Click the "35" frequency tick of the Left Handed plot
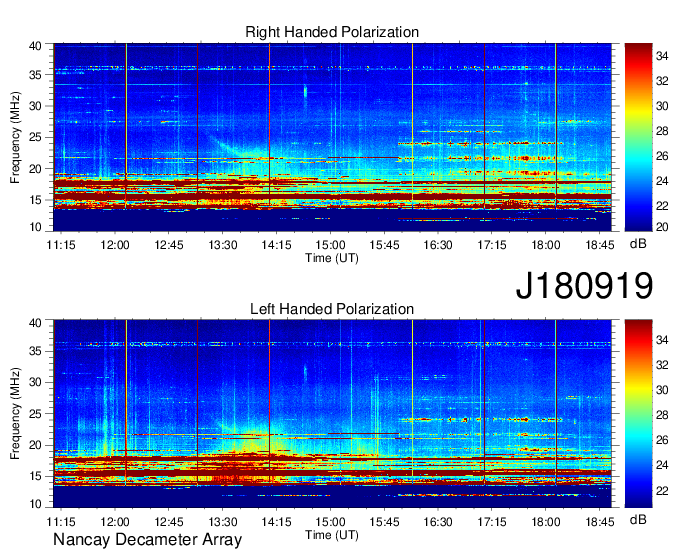680x552 pixels. pos(35,351)
